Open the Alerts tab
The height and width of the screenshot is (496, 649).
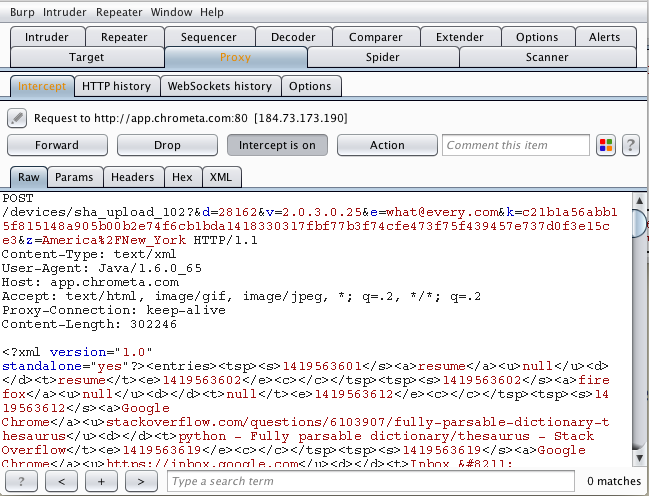tap(605, 37)
